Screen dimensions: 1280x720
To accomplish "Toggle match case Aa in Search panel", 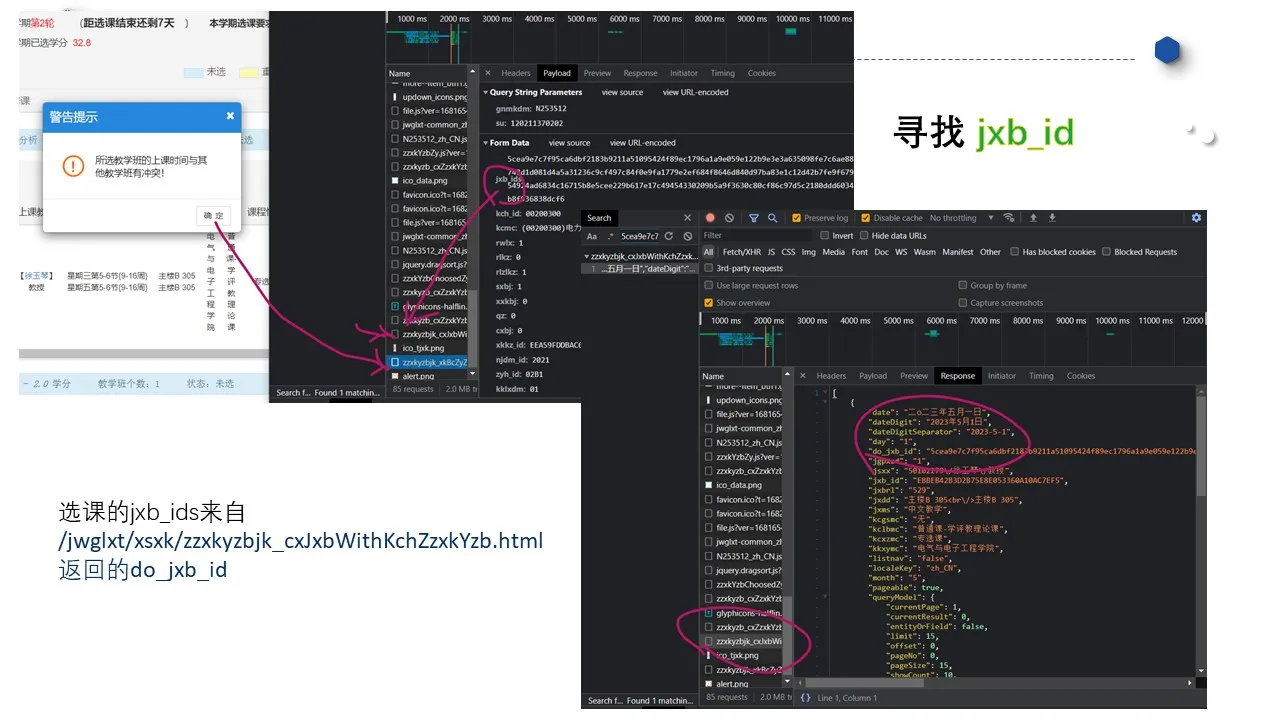I will coord(592,236).
